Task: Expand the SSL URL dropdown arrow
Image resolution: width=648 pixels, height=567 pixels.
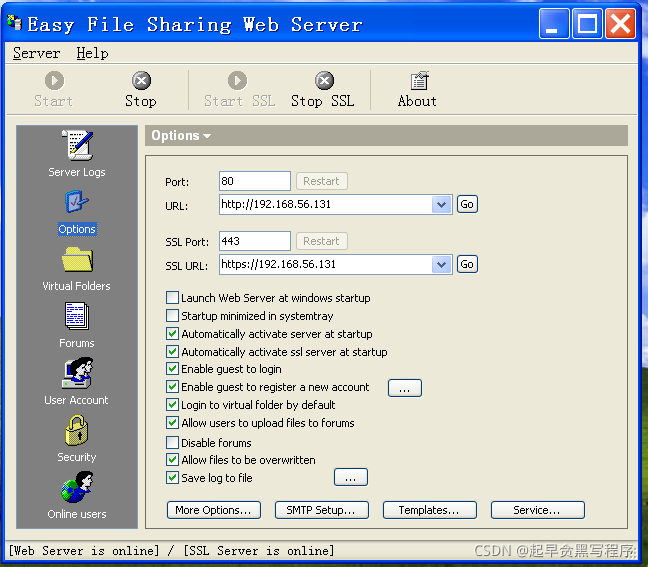Action: 441,264
